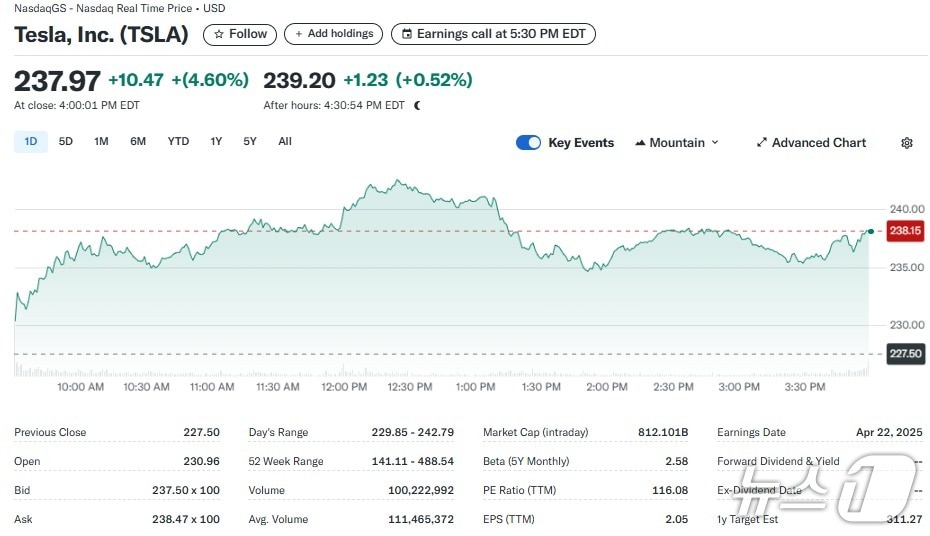The height and width of the screenshot is (536, 930).
Task: Expand the Mountain chart style dropdown chevron
Action: (715, 143)
